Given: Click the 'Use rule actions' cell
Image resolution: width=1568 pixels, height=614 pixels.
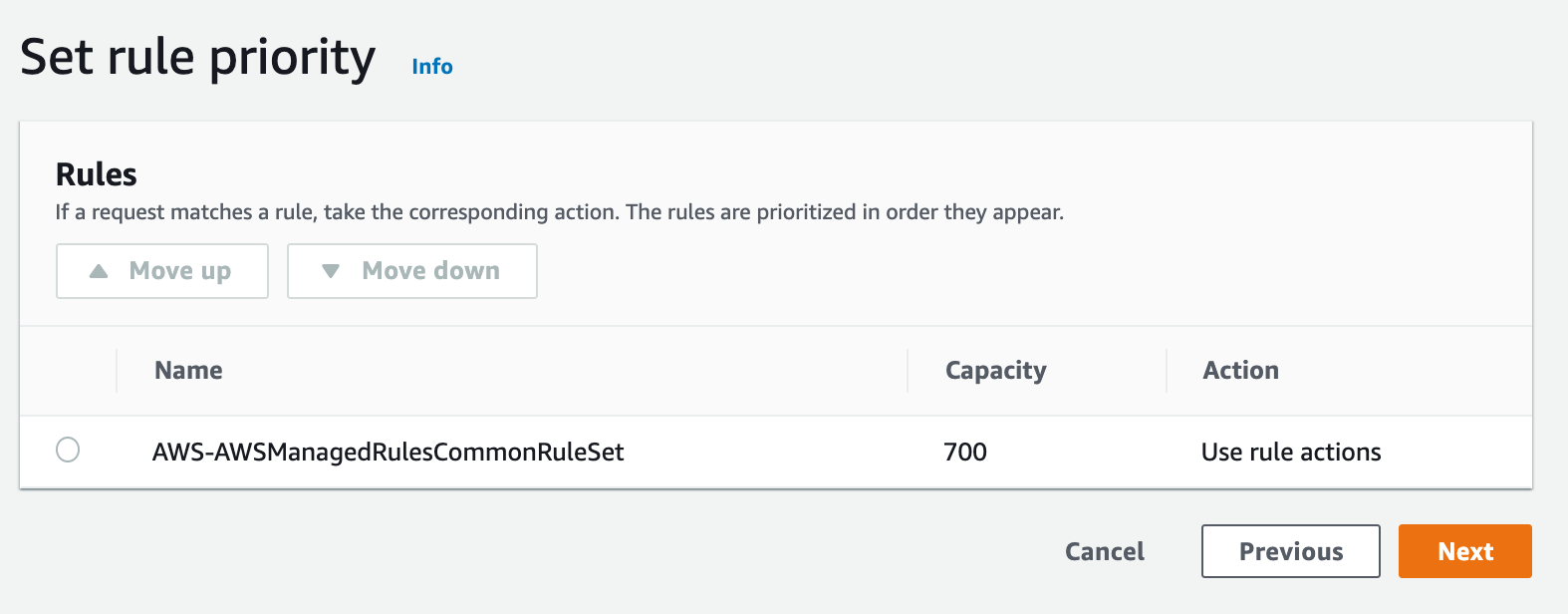Looking at the screenshot, I should click(1291, 453).
